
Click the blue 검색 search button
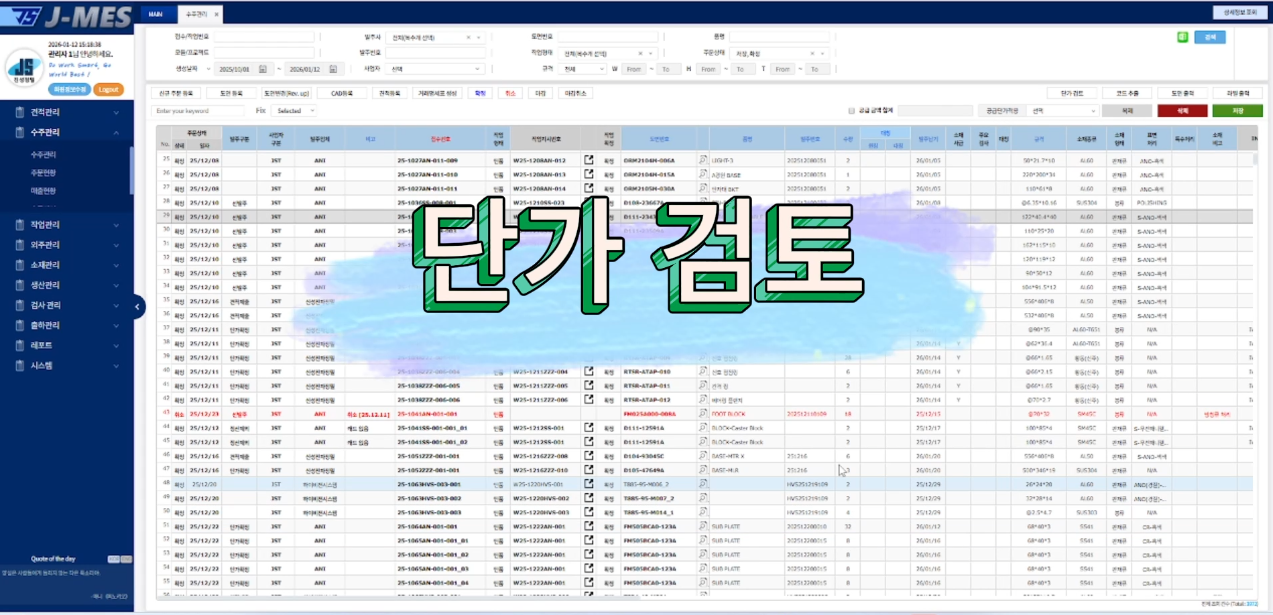(x=1210, y=37)
